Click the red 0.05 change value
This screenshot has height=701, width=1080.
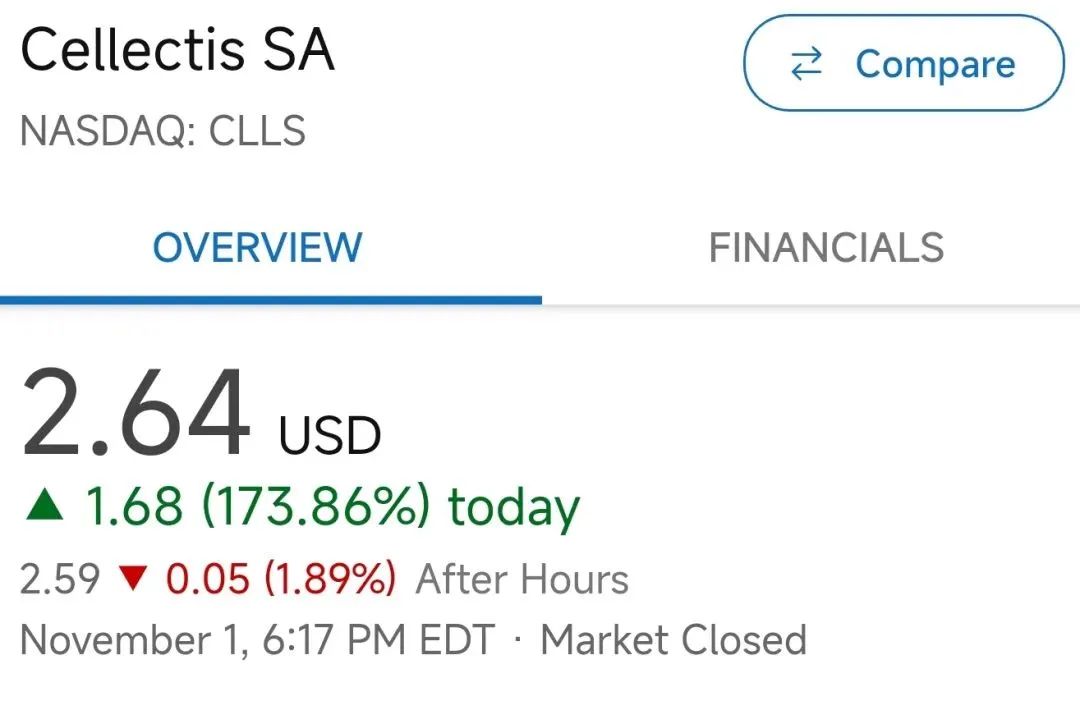207,579
